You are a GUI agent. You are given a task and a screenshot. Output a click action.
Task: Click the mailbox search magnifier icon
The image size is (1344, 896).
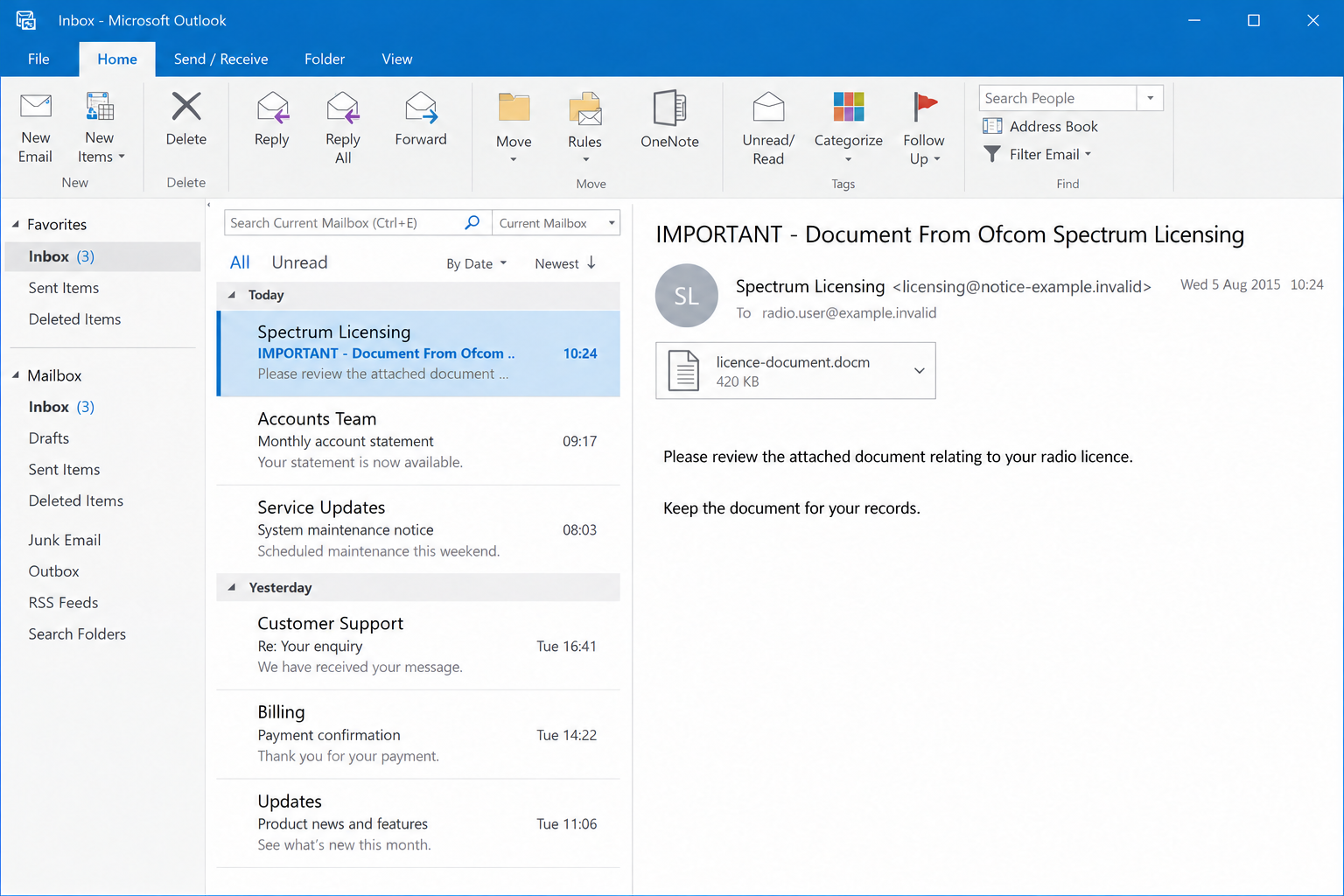coord(472,222)
